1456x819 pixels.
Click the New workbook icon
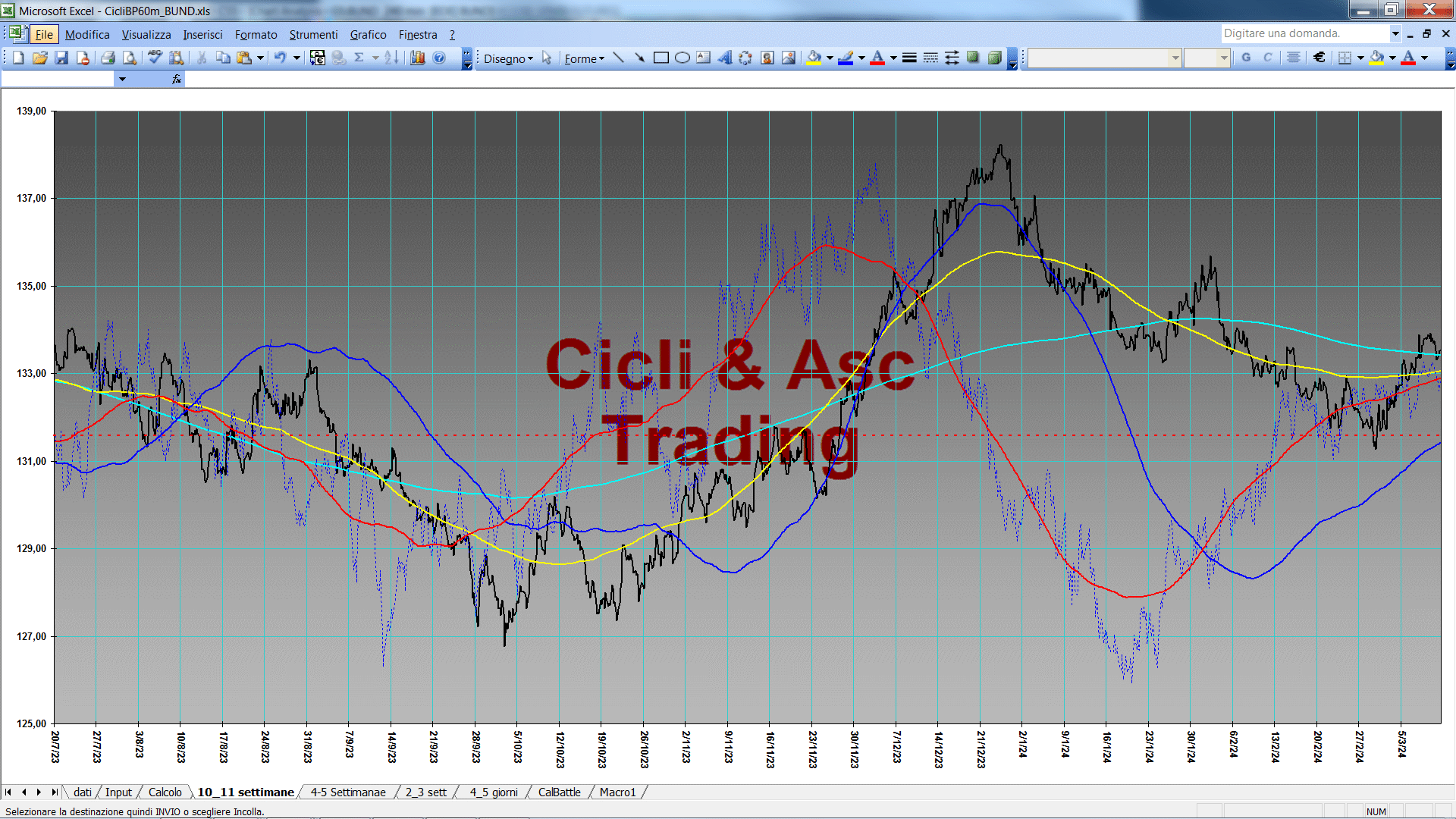tap(18, 58)
